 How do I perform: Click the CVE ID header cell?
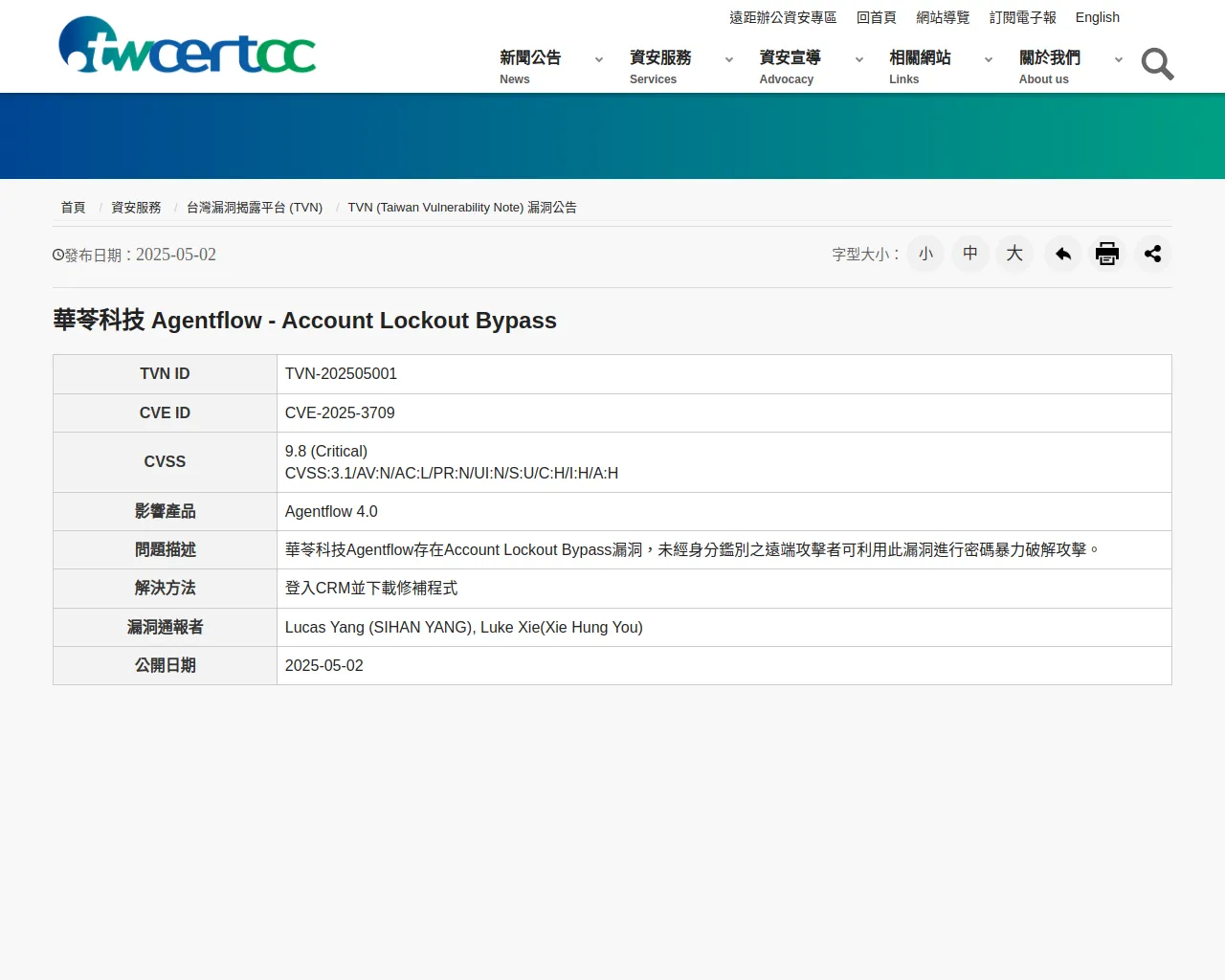165,413
